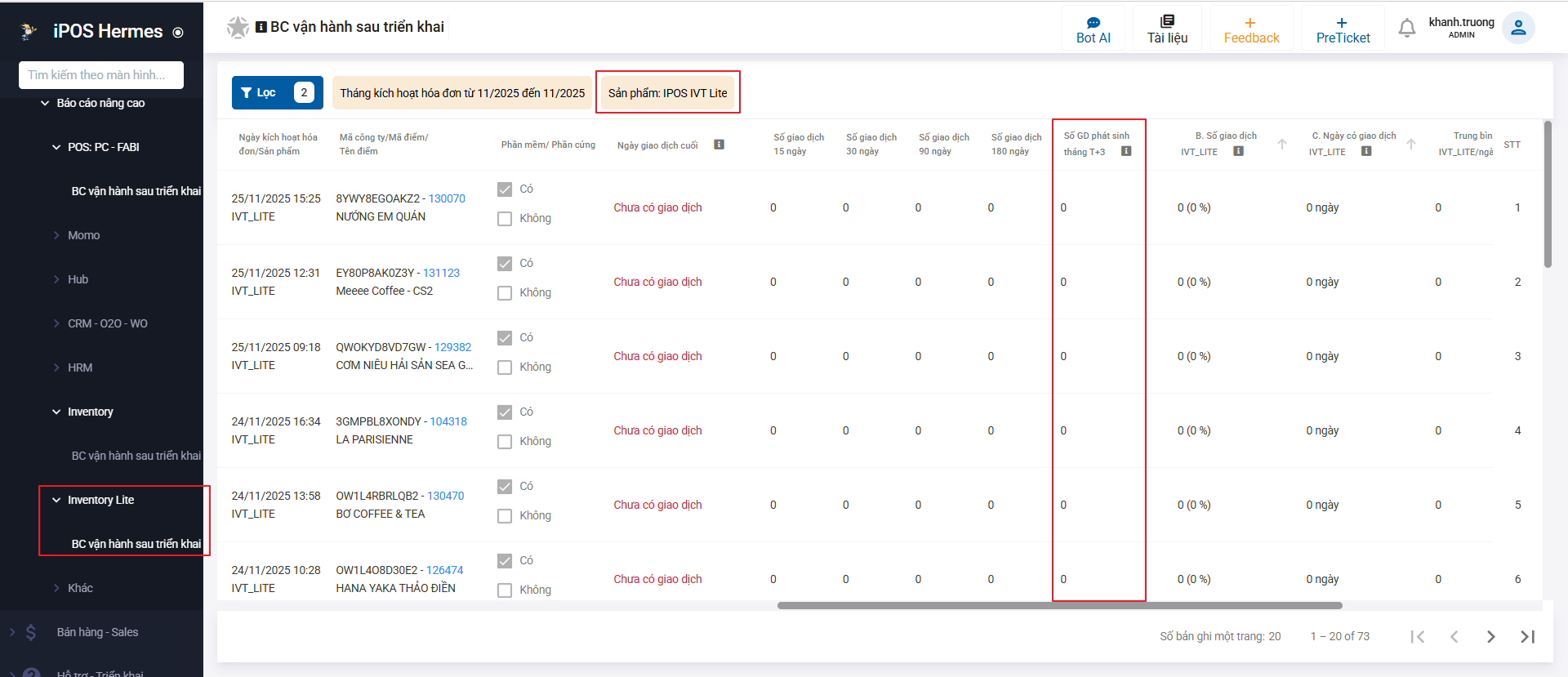Viewport: 1568px width, 677px height.
Task: Expand Khác group
Action: 56,588
